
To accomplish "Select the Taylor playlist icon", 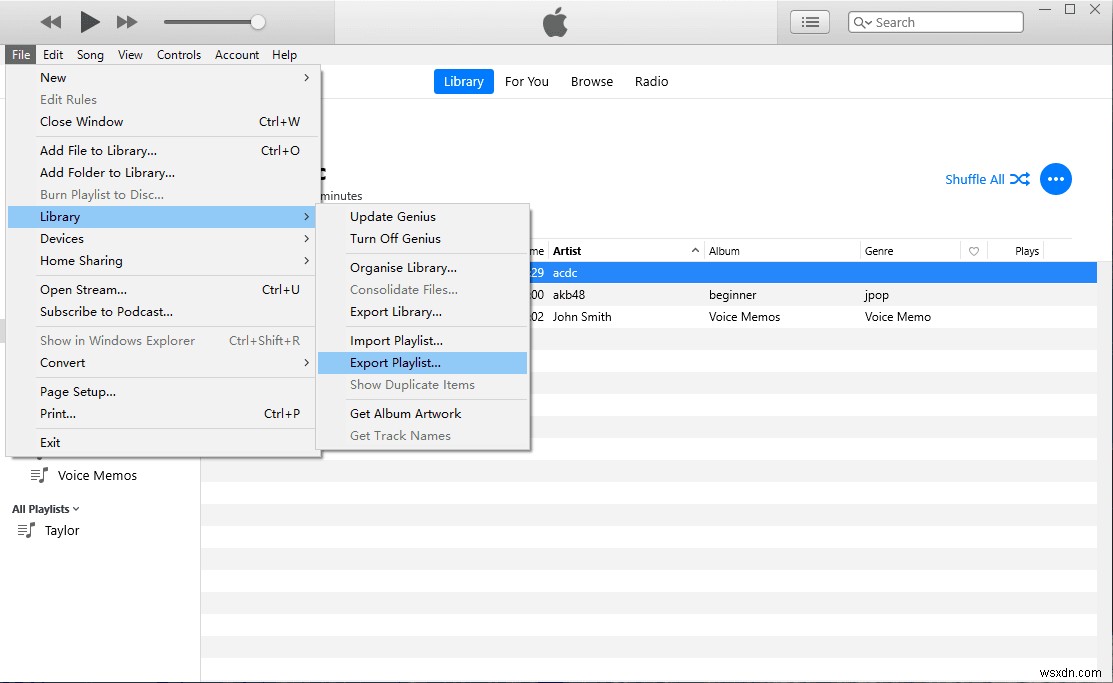I will [x=27, y=530].
